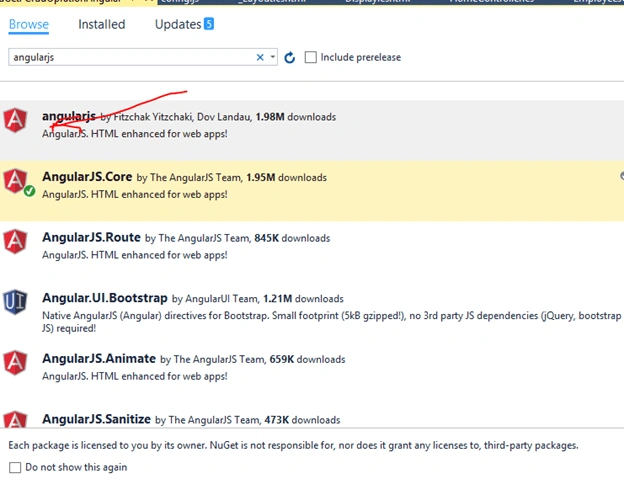Screen dimensions: 624x479
Task: Click the Updates count badge 5
Action: tap(209, 24)
